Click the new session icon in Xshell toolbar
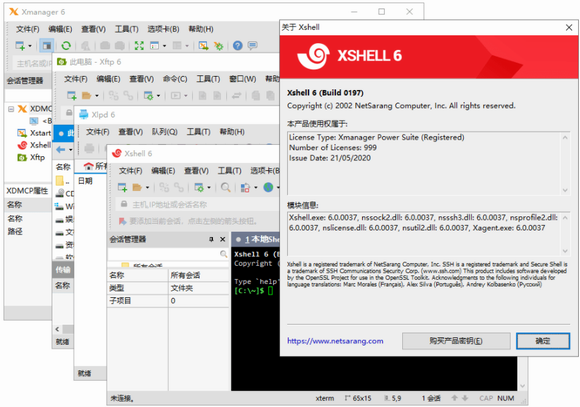This screenshot has height=407, width=580. [122, 188]
